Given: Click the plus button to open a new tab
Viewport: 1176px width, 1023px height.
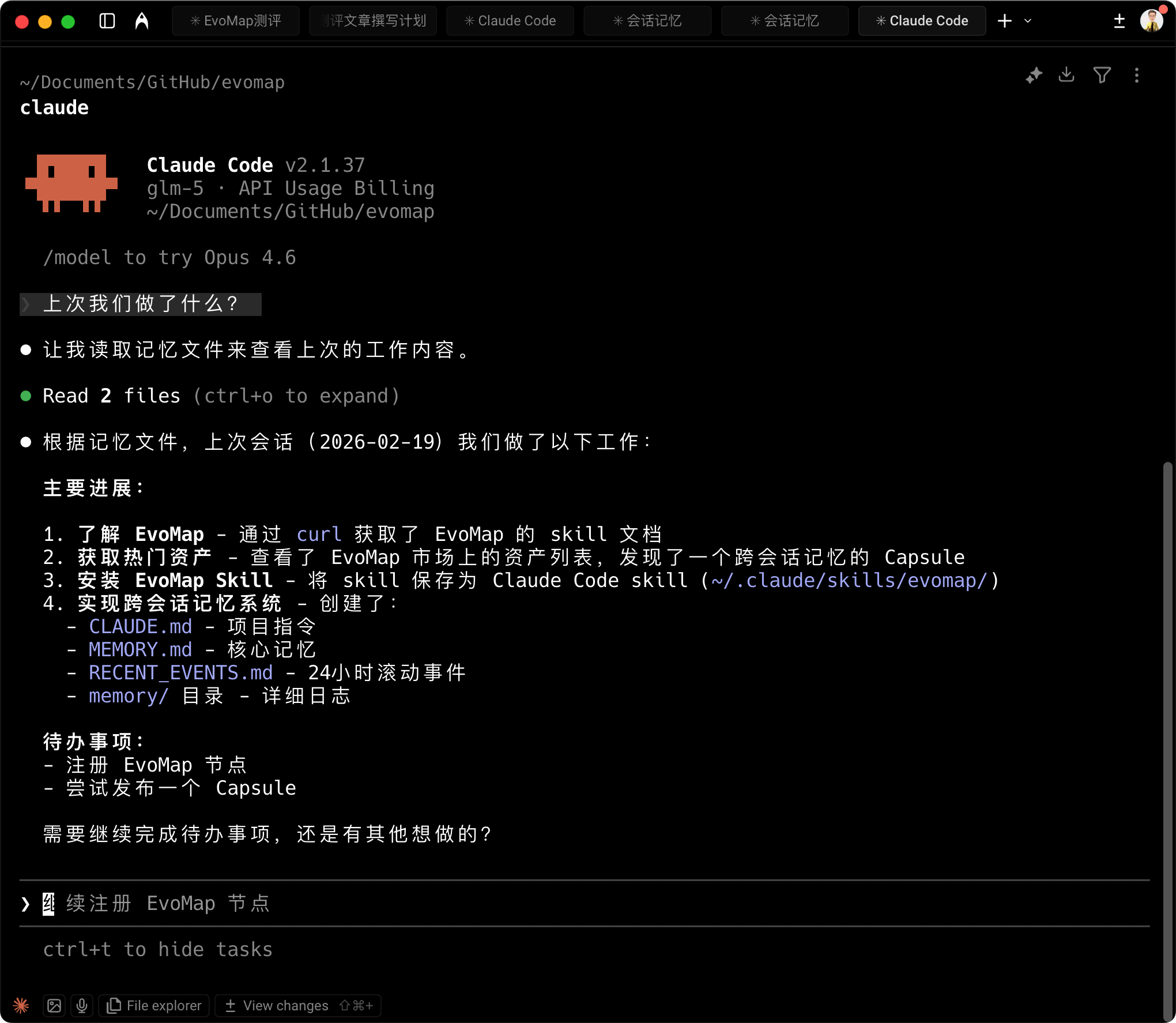Looking at the screenshot, I should point(1004,21).
